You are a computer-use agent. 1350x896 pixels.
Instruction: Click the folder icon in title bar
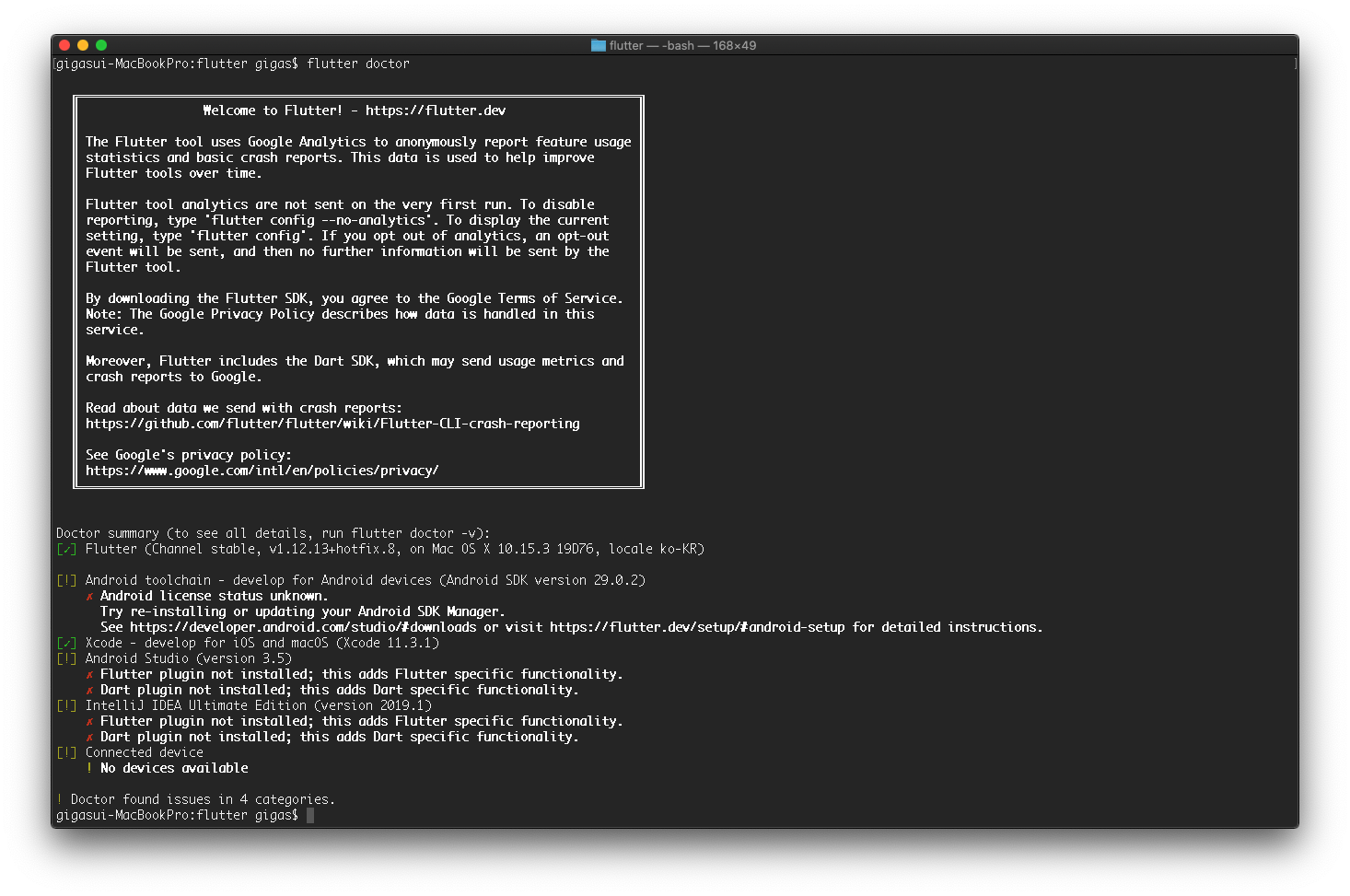599,45
